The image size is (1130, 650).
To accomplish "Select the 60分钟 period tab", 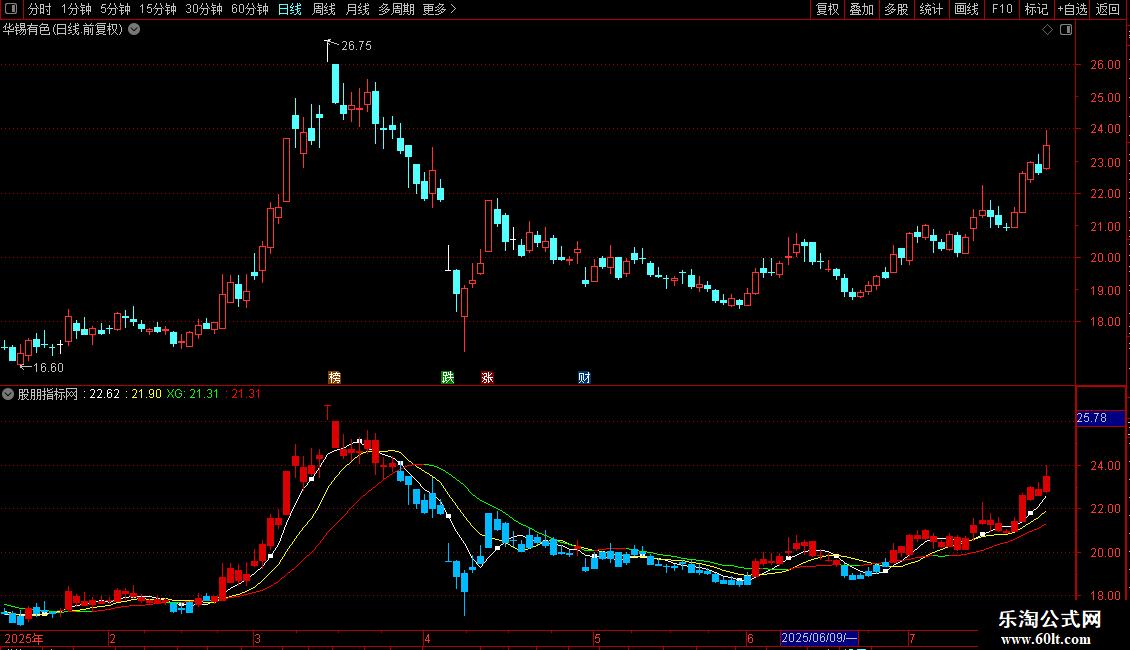I will (x=249, y=9).
